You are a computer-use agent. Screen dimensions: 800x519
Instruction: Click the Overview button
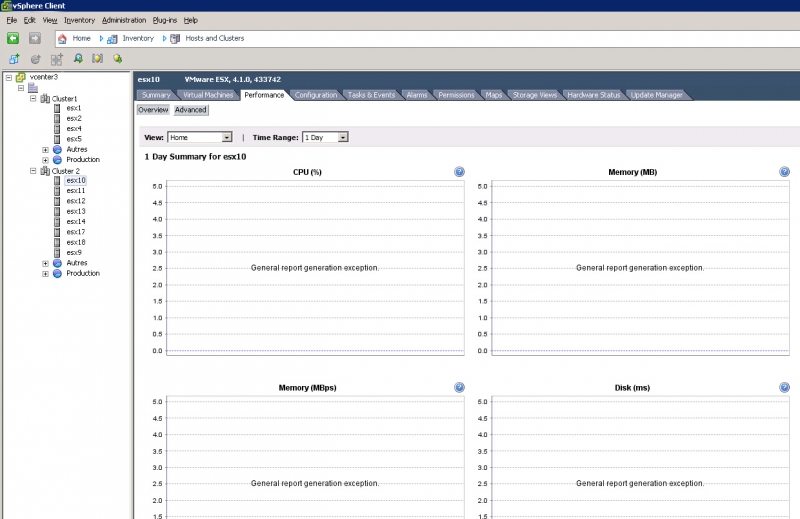coord(153,110)
